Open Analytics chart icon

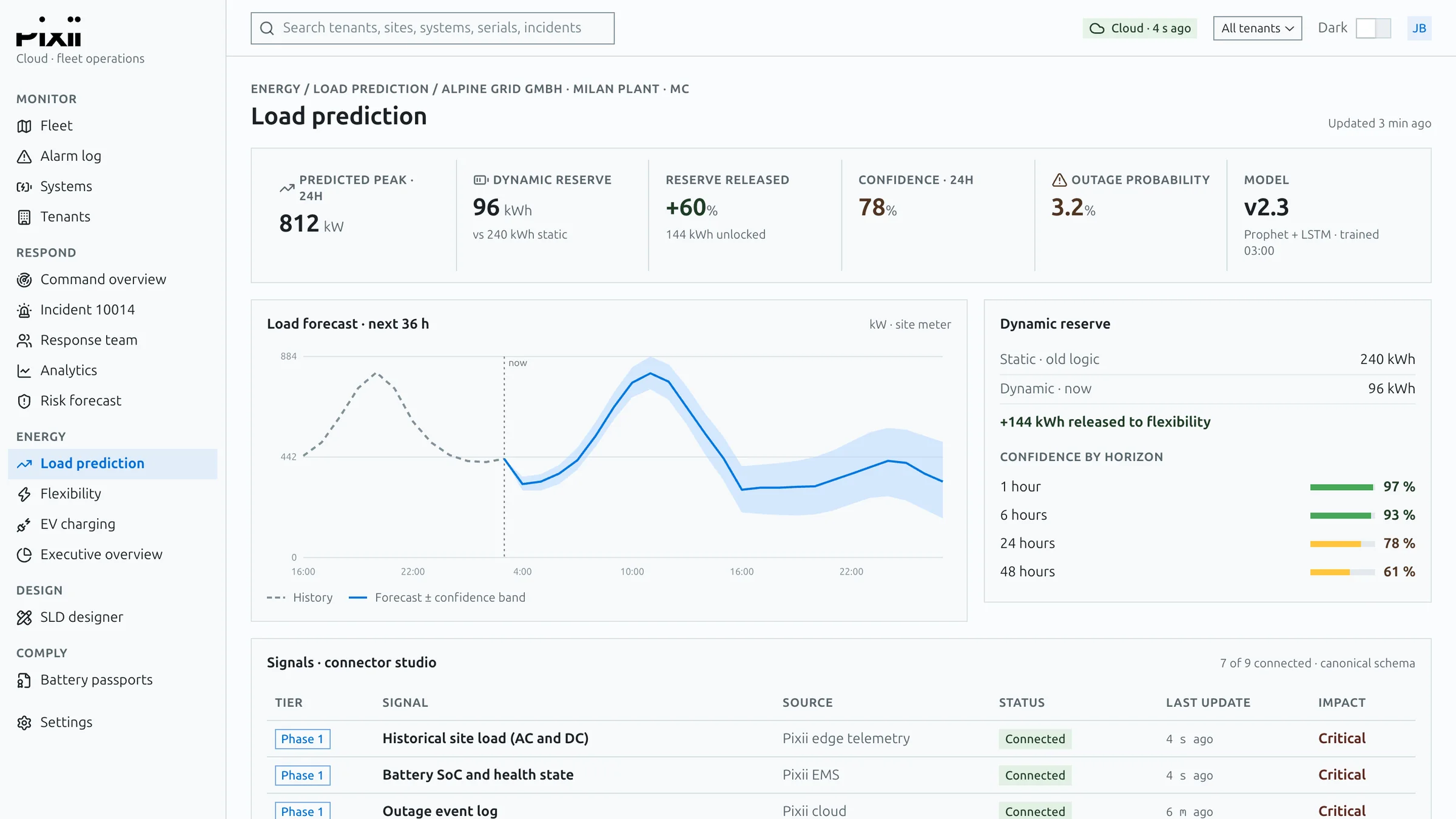point(24,371)
